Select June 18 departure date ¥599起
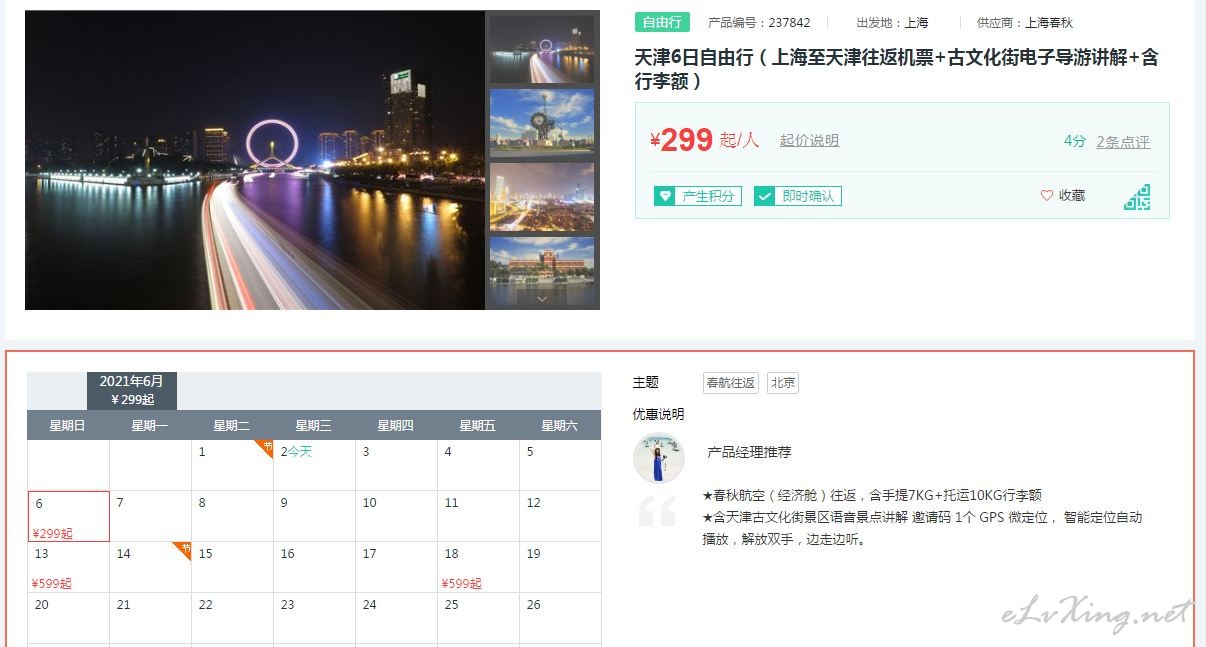The image size is (1206, 647). tap(478, 567)
